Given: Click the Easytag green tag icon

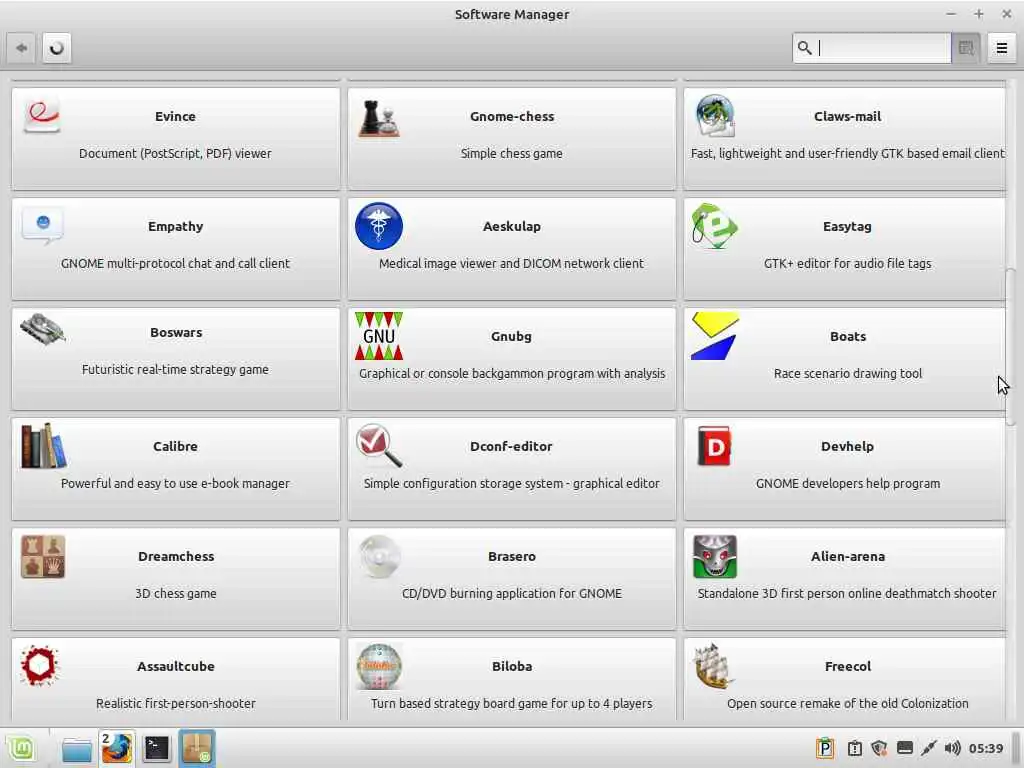Looking at the screenshot, I should point(714,226).
